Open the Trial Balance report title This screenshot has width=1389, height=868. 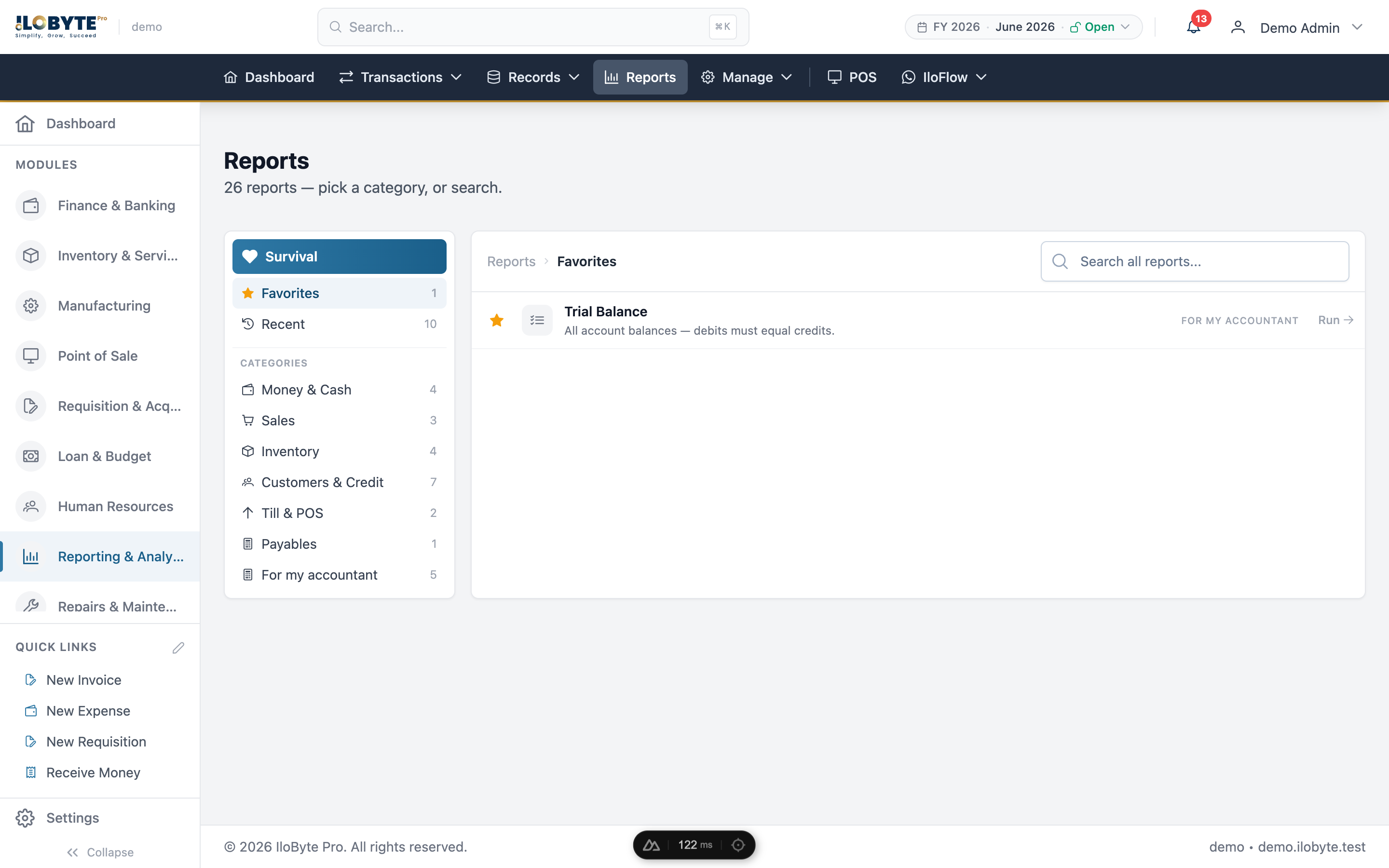point(606,311)
